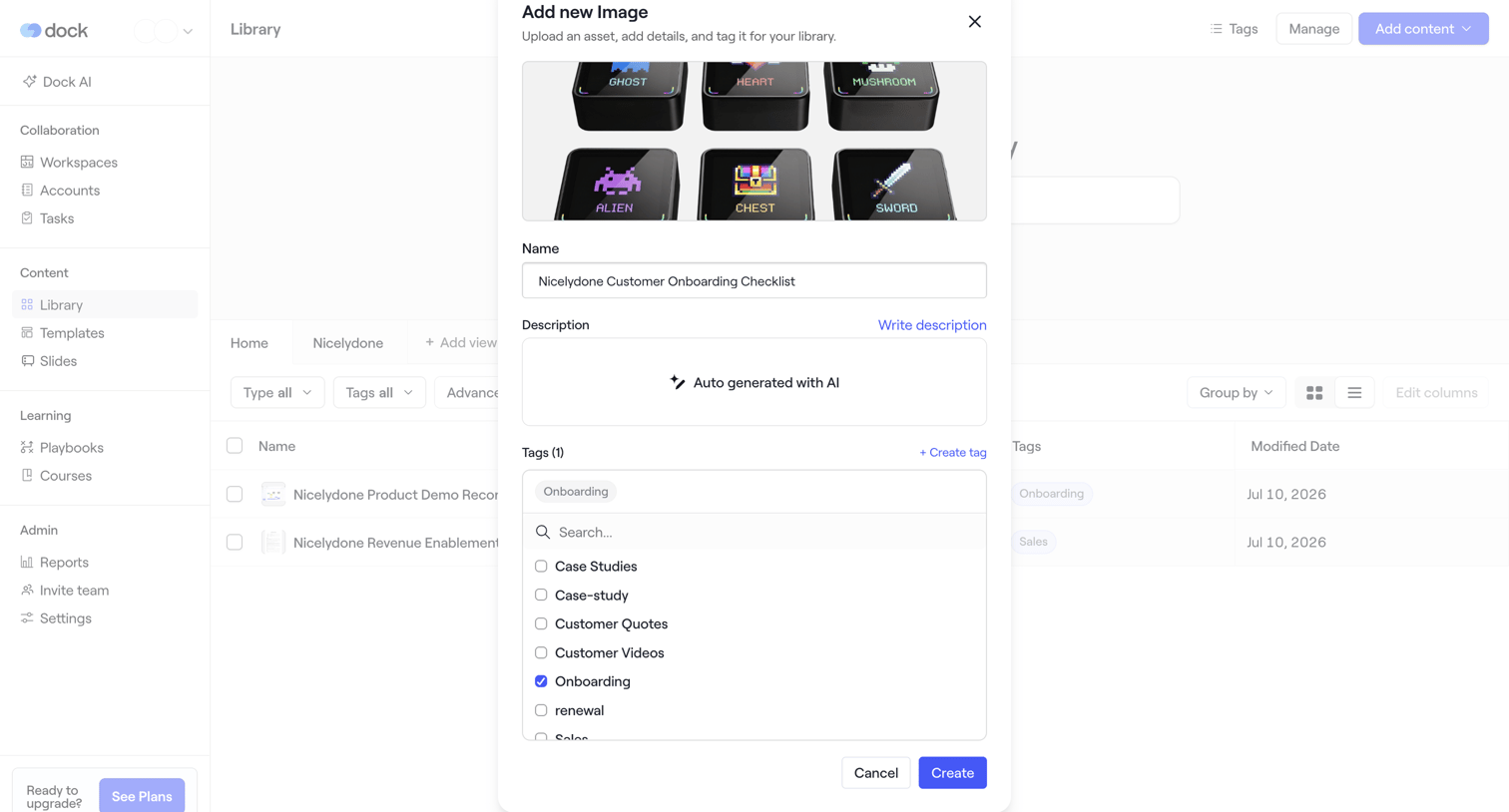
Task: Check the Case Studies tag
Action: pyautogui.click(x=541, y=566)
